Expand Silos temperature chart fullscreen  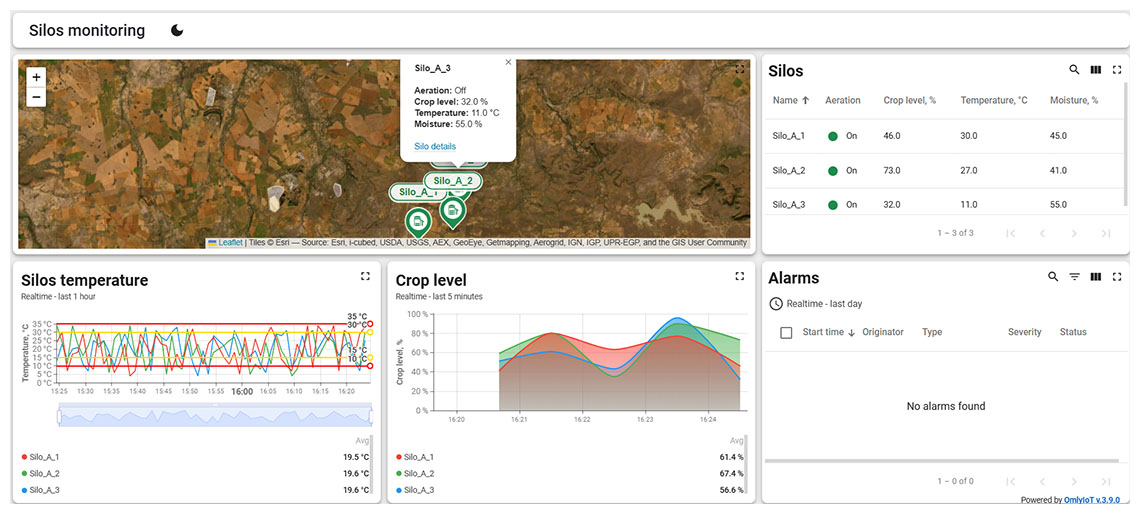(365, 277)
